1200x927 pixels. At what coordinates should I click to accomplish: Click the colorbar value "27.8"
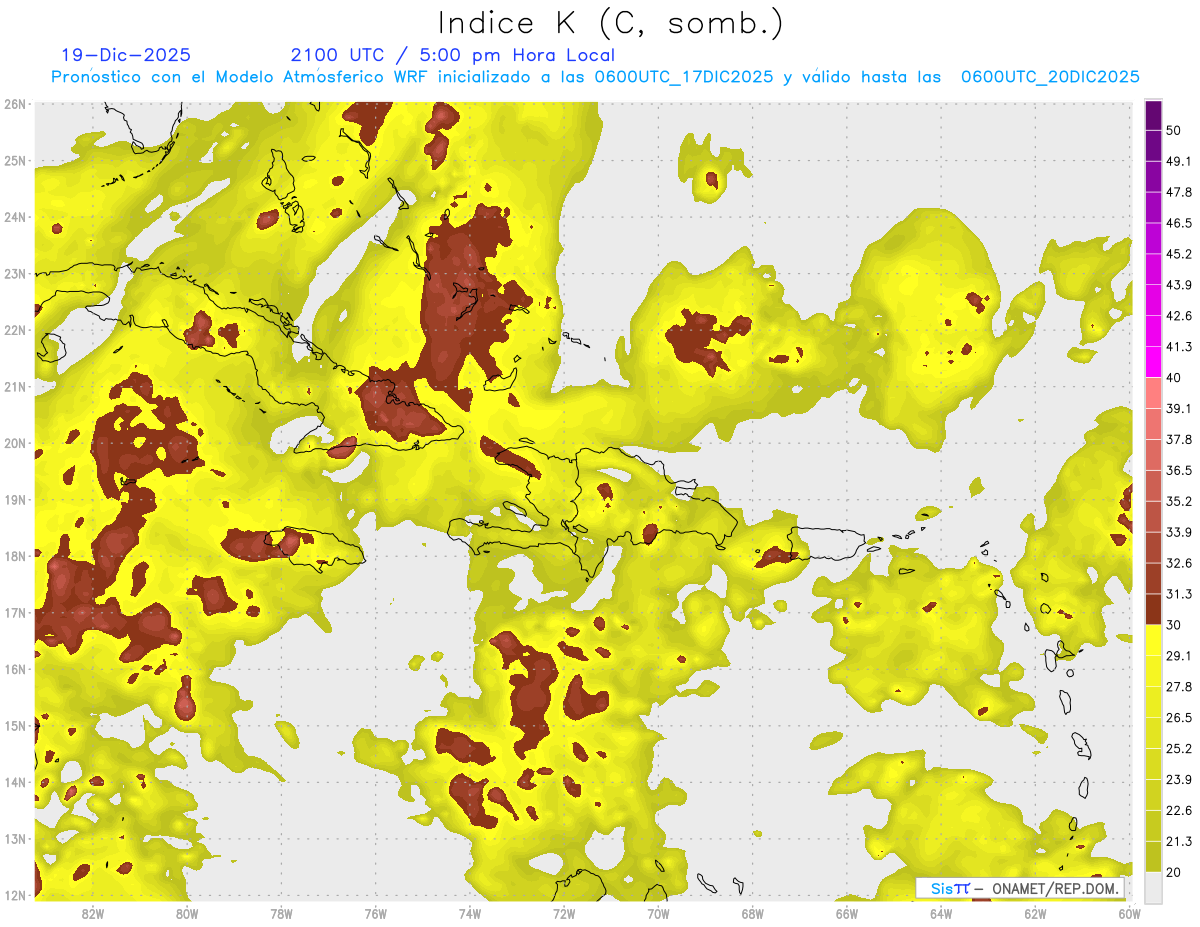tap(1178, 687)
